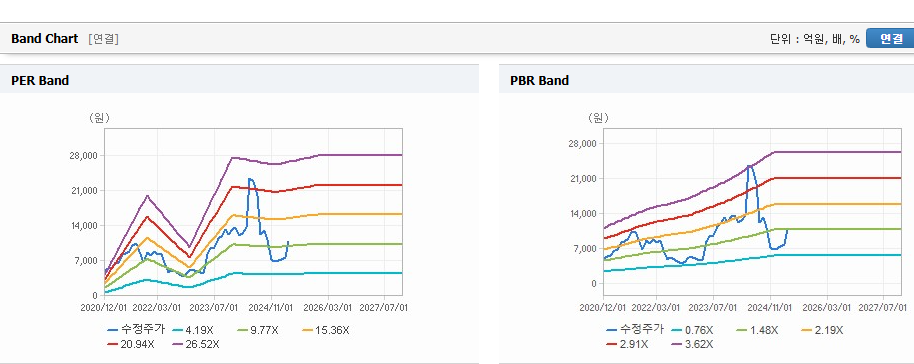This screenshot has height=364, width=914.
Task: Toggle the 20.94X series in PER legend
Action: pos(131,344)
